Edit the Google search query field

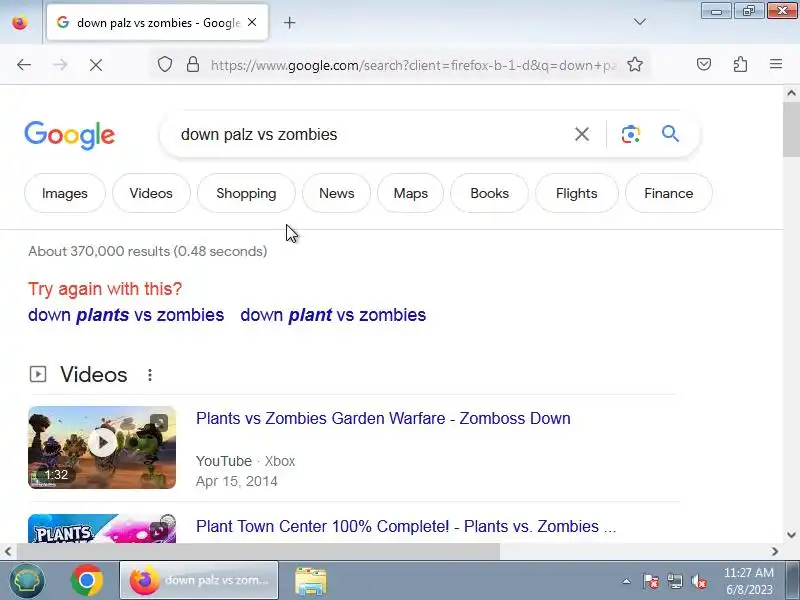pos(372,134)
